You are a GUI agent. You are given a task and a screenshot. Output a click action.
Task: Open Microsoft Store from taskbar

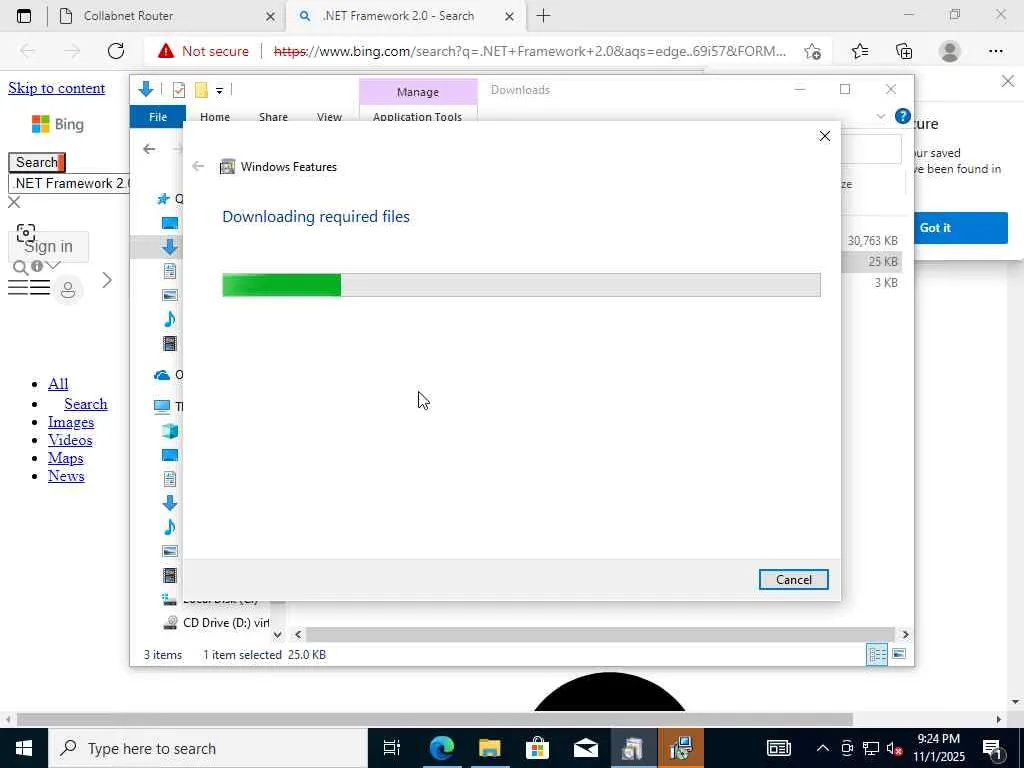(x=537, y=748)
